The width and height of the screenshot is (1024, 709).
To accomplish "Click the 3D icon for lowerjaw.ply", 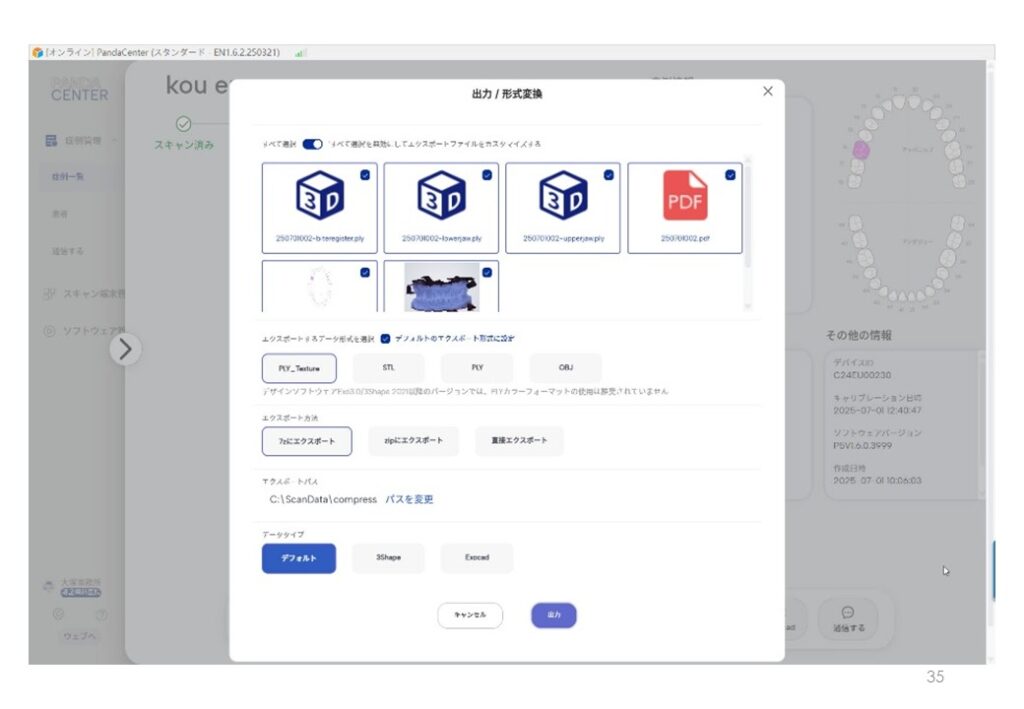I will pos(441,196).
